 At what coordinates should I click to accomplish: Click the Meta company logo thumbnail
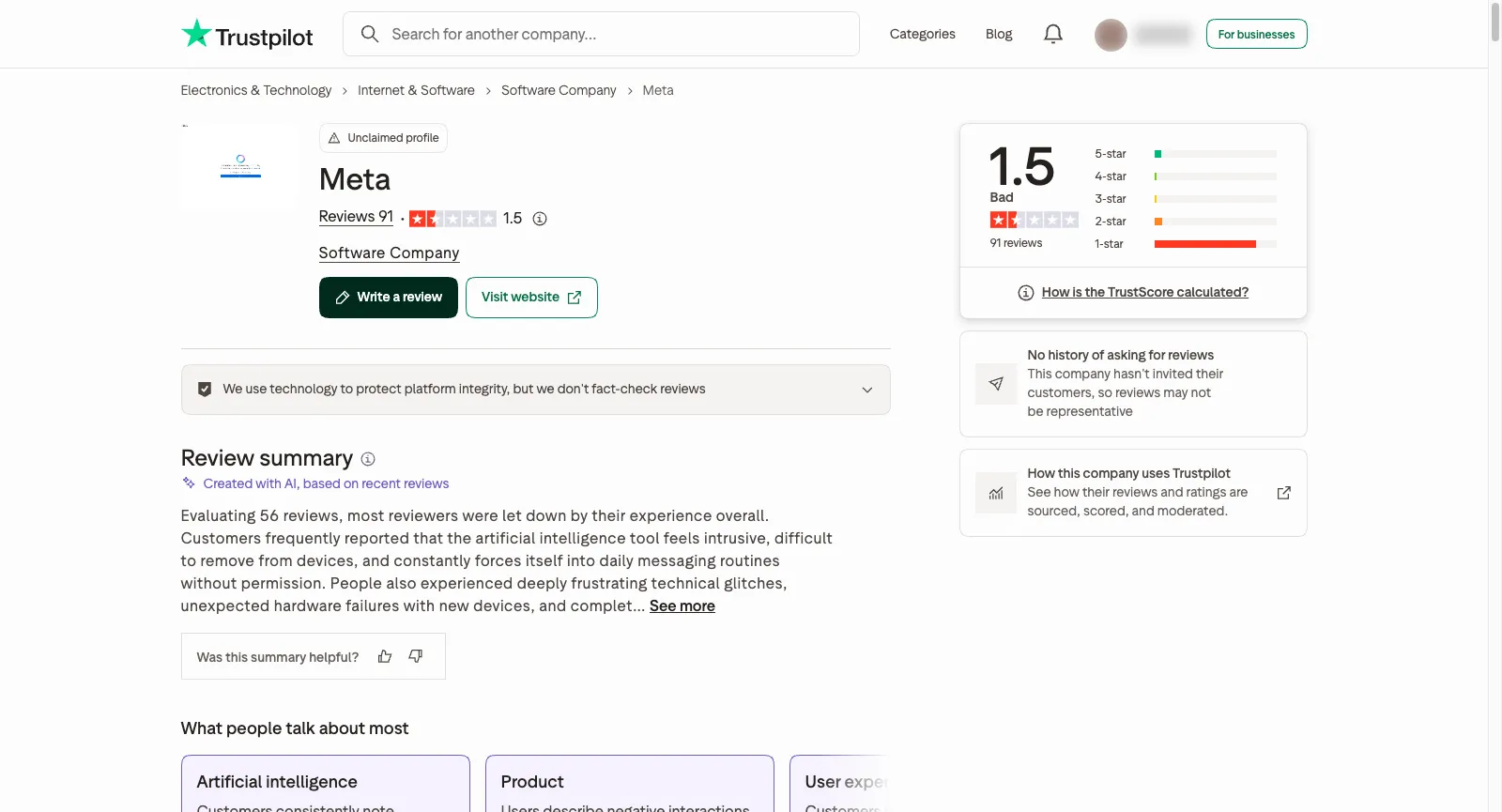click(240, 166)
